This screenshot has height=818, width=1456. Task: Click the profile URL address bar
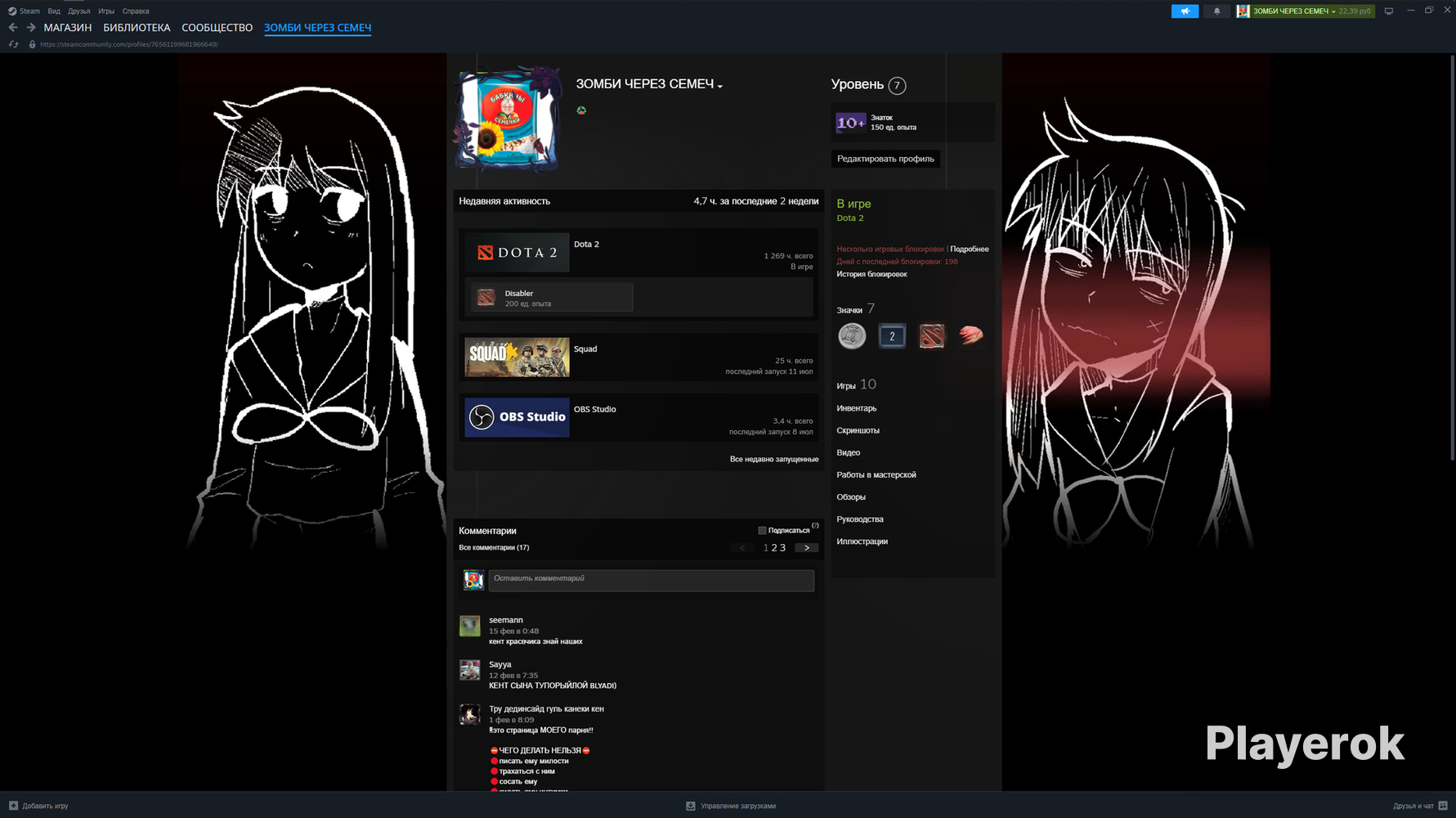[x=129, y=44]
